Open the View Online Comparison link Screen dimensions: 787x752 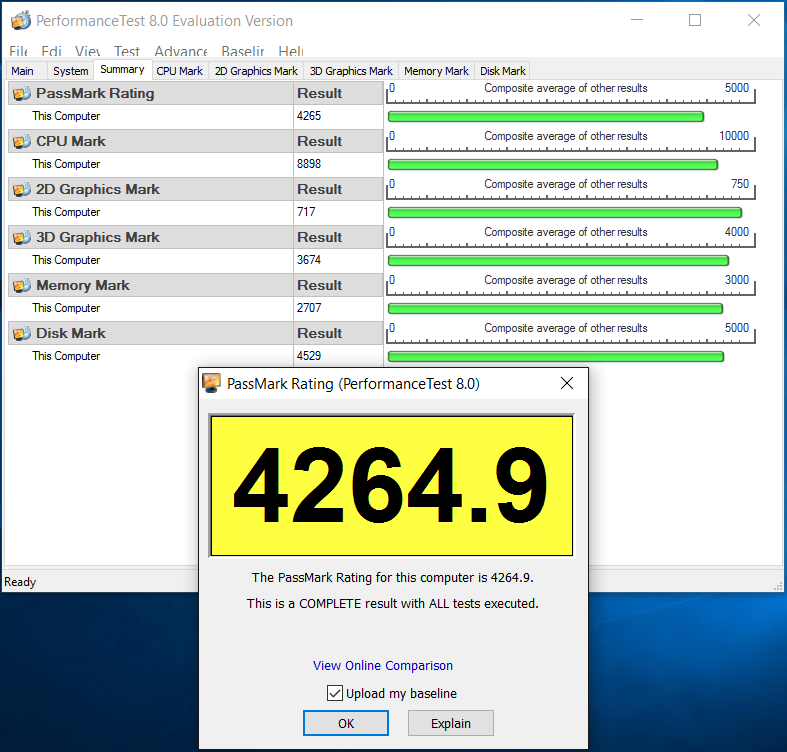coord(383,665)
